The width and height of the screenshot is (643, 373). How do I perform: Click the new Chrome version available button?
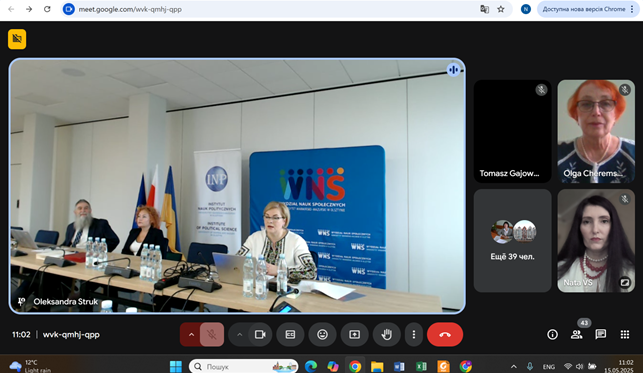[x=584, y=9]
